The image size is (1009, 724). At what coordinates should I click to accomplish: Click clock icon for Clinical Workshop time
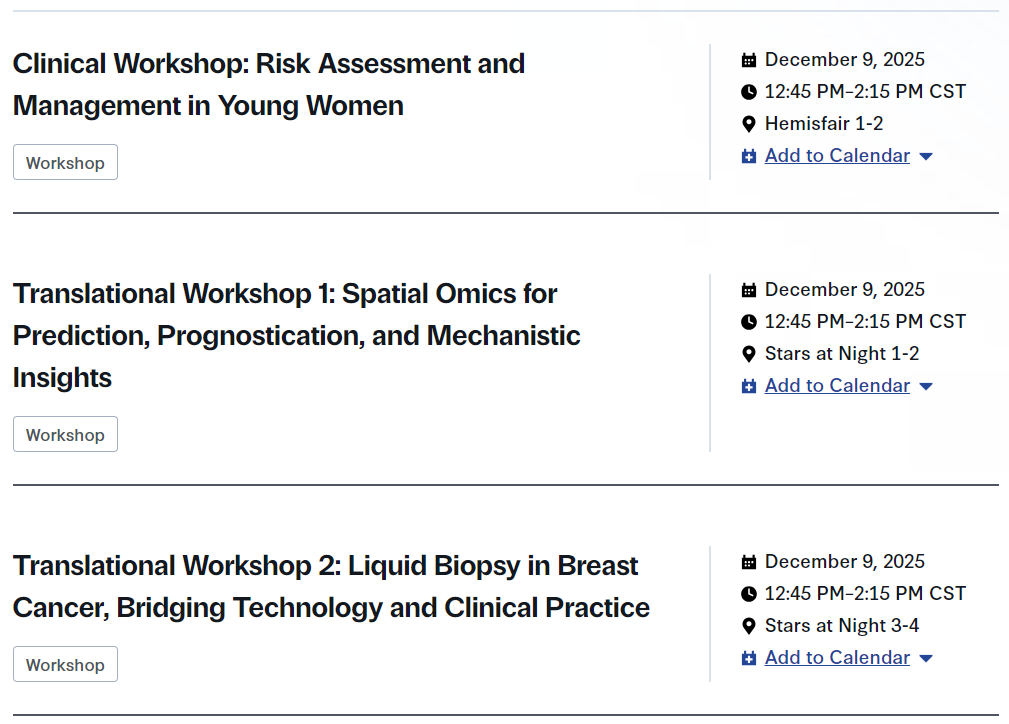[749, 92]
